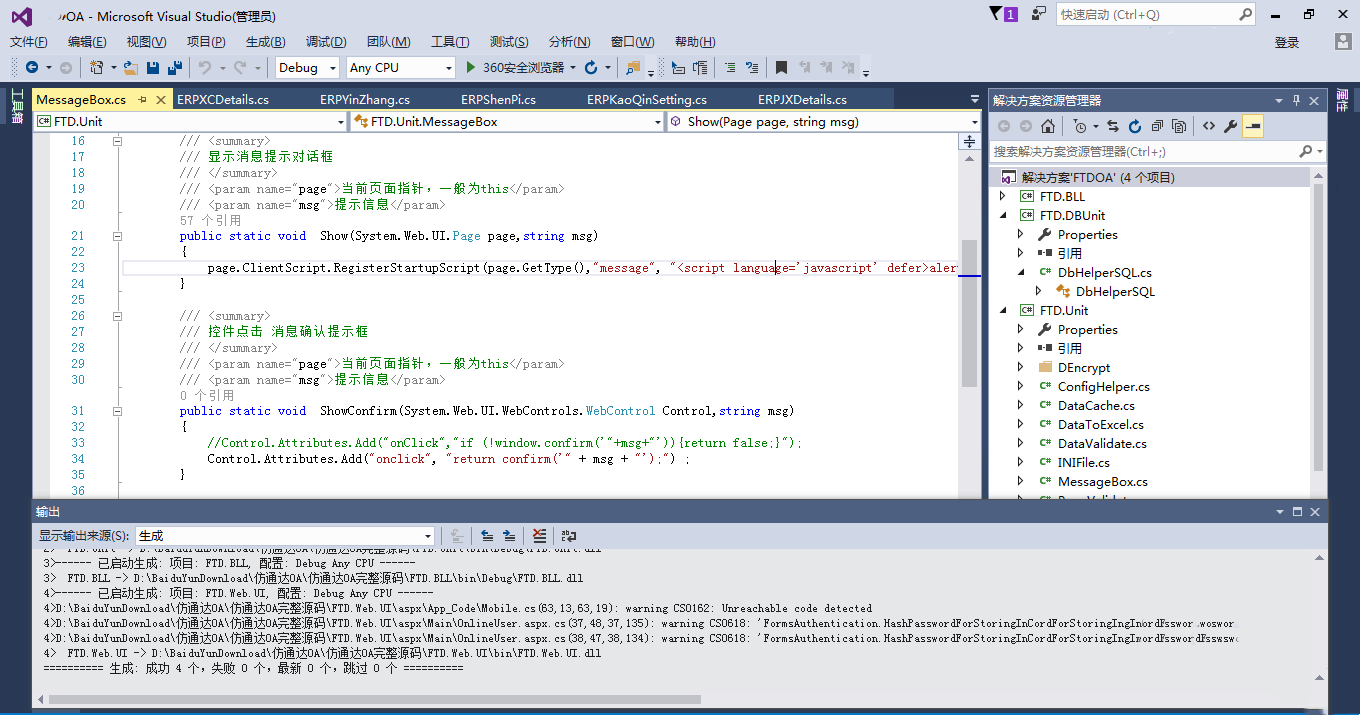Select DataToExcel.cs in Solution Explorer
1360x715 pixels.
[x=1100, y=425]
